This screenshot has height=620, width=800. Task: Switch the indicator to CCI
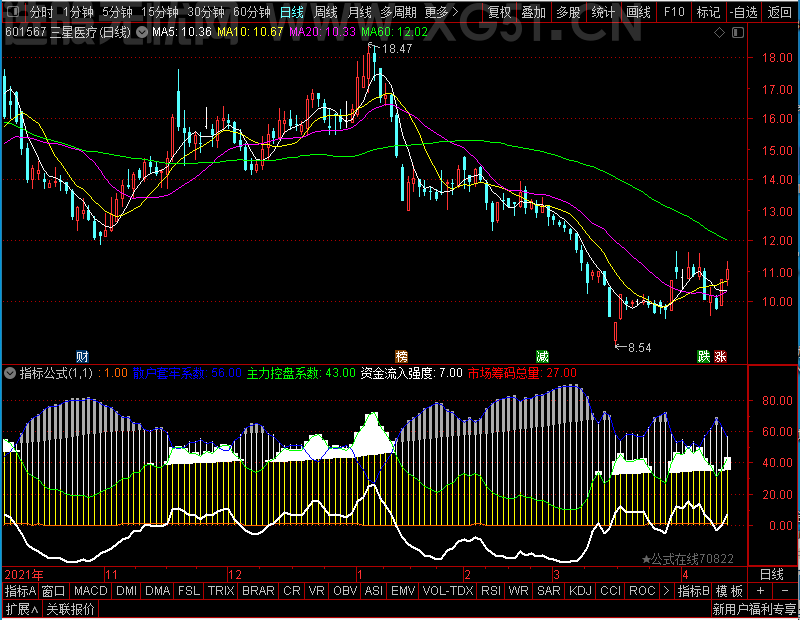(610, 590)
